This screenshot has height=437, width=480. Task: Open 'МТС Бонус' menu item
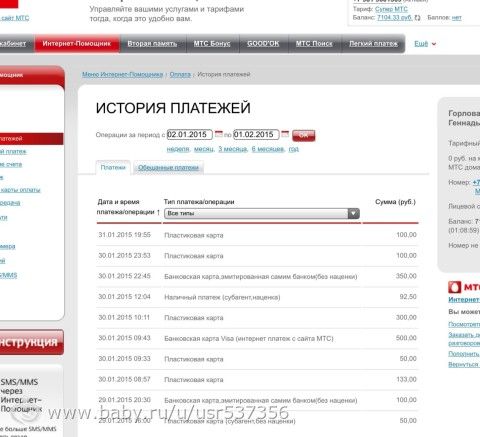pos(212,44)
